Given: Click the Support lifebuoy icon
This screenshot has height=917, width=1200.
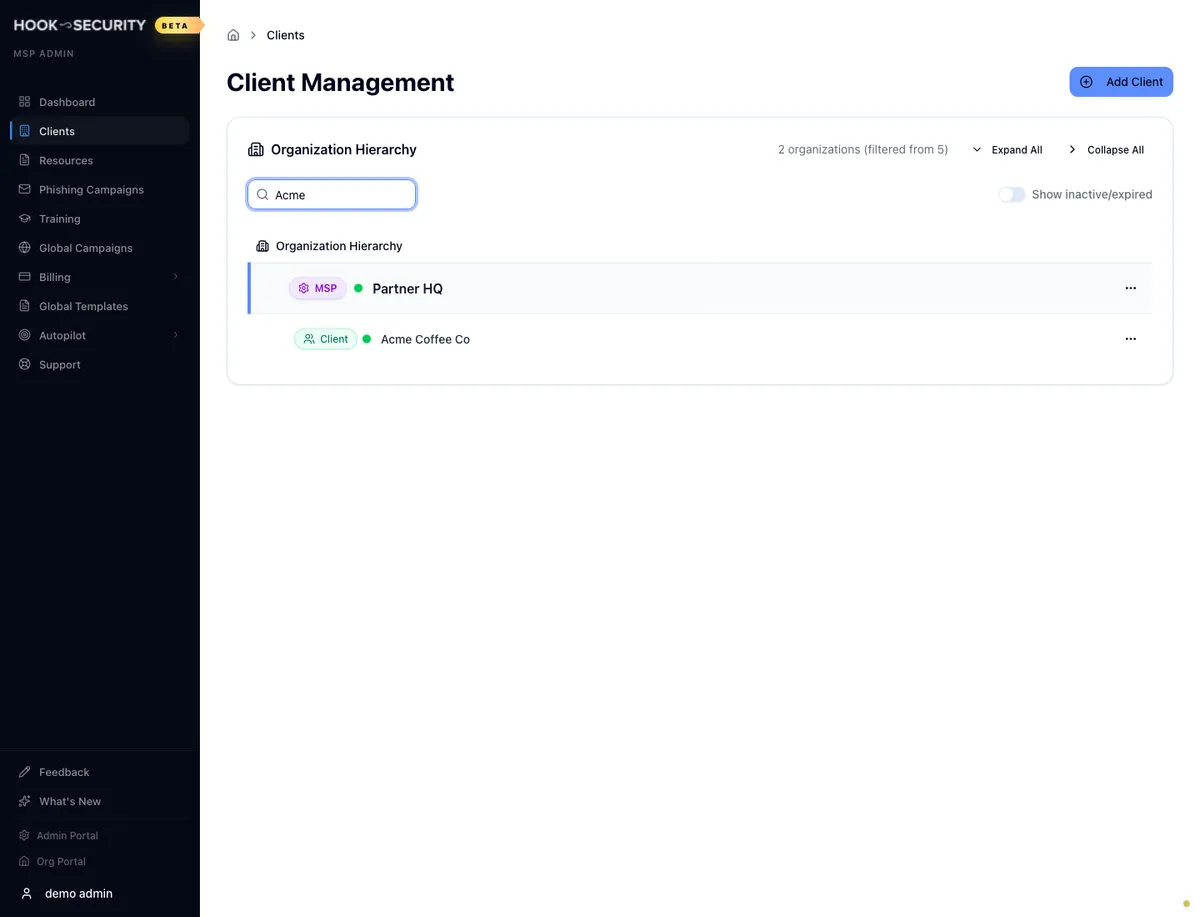Looking at the screenshot, I should click(x=25, y=364).
